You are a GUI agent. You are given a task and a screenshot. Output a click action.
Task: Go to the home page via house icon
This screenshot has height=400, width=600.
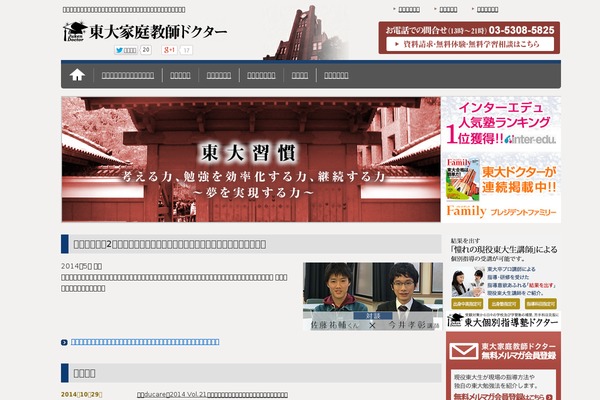click(77, 75)
